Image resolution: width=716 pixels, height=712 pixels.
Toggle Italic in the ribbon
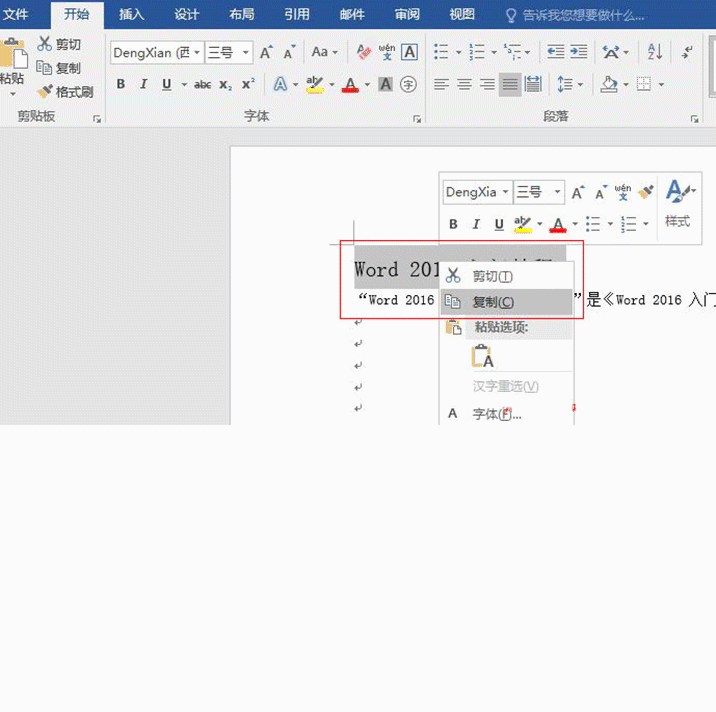[144, 84]
